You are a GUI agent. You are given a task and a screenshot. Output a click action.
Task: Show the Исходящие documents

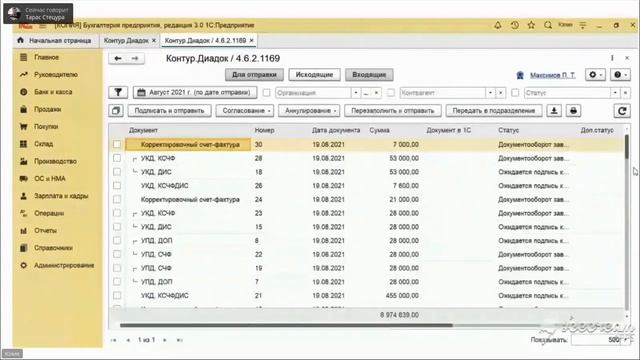pyautogui.click(x=314, y=75)
